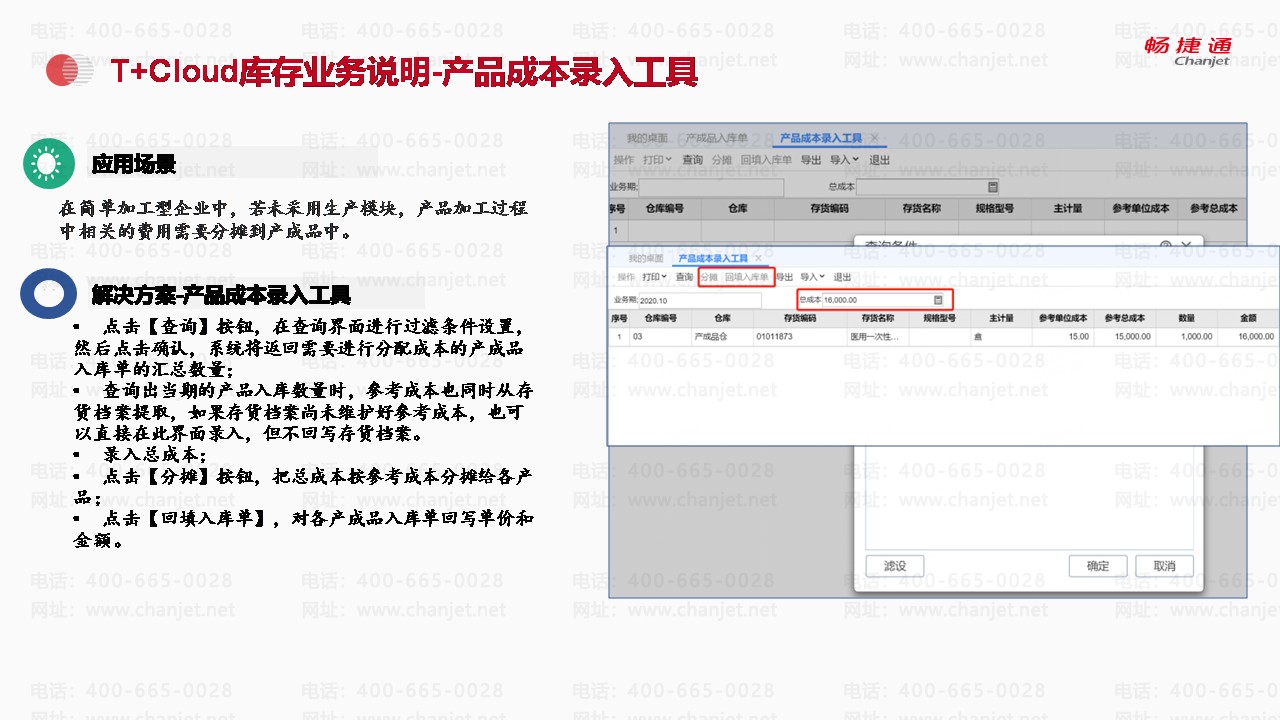Click 导出 in the front window toolbar
Image resolution: width=1280 pixels, height=720 pixels.
coord(784,277)
